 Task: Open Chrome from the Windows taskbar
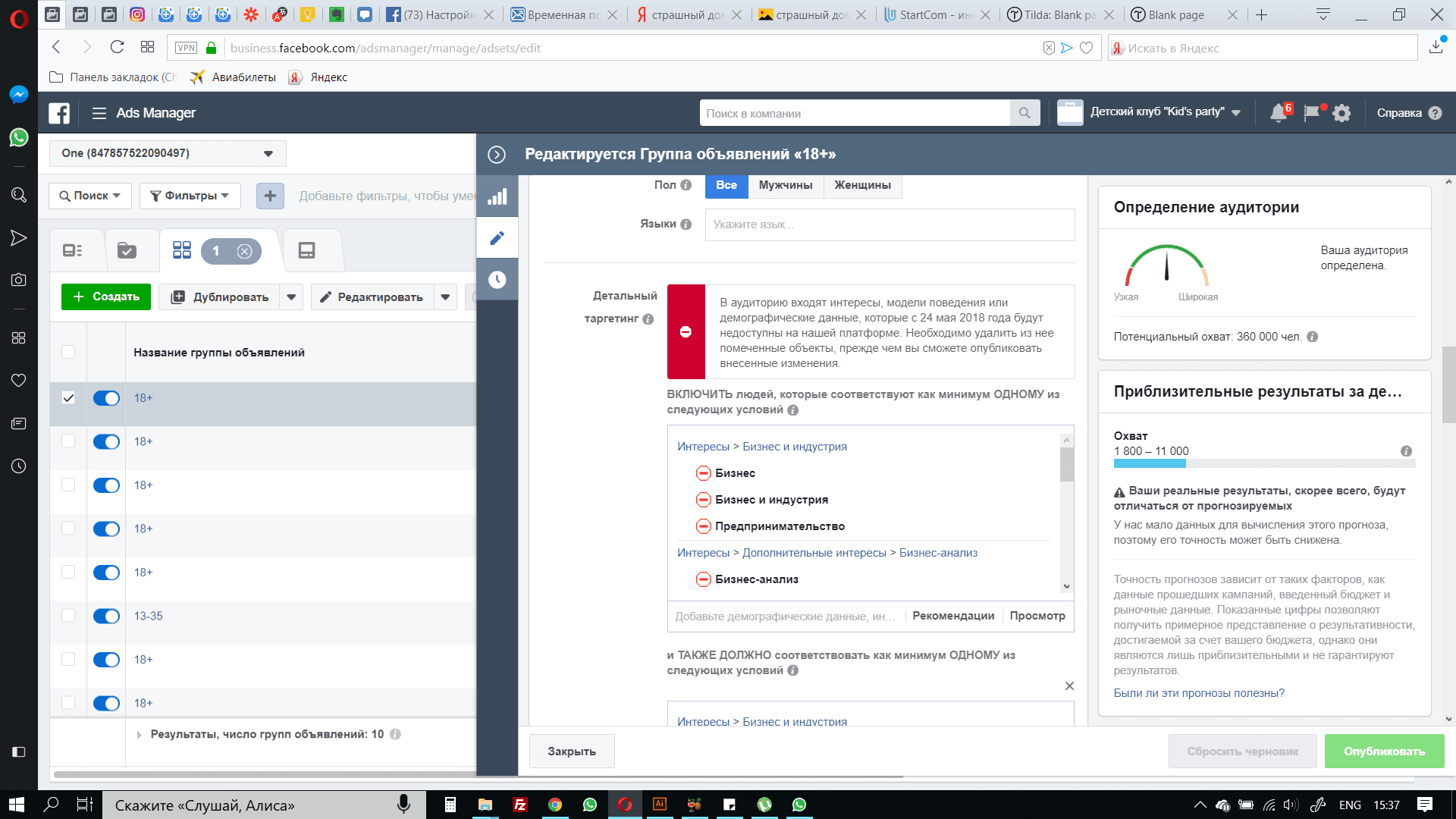click(x=555, y=805)
